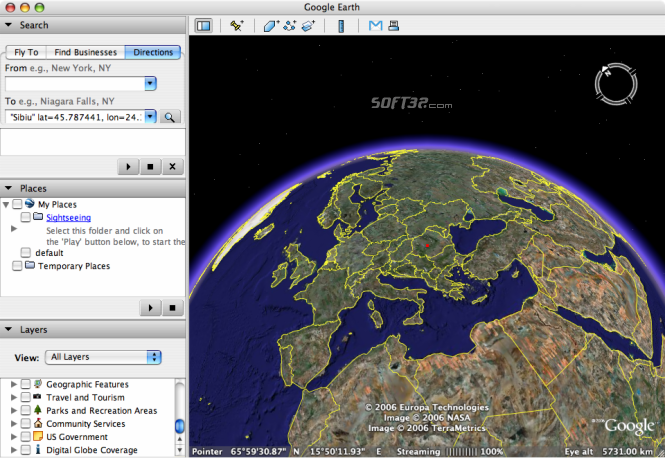
Task: Click the US Government layer icon
Action: [38, 436]
